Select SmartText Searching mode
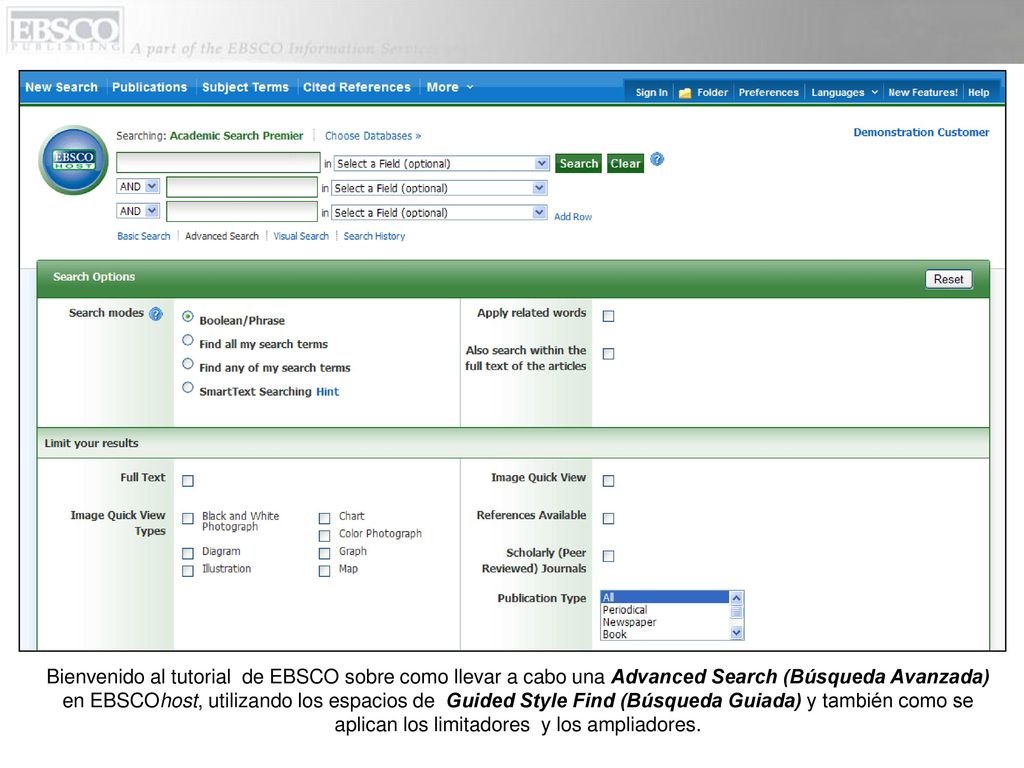1024x768 pixels. (x=187, y=388)
